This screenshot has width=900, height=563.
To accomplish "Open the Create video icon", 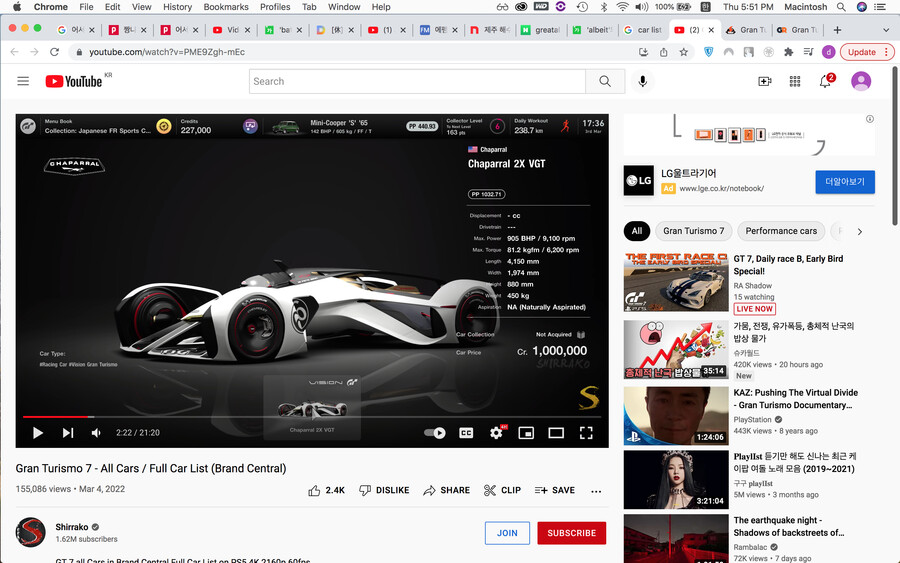I will click(765, 81).
